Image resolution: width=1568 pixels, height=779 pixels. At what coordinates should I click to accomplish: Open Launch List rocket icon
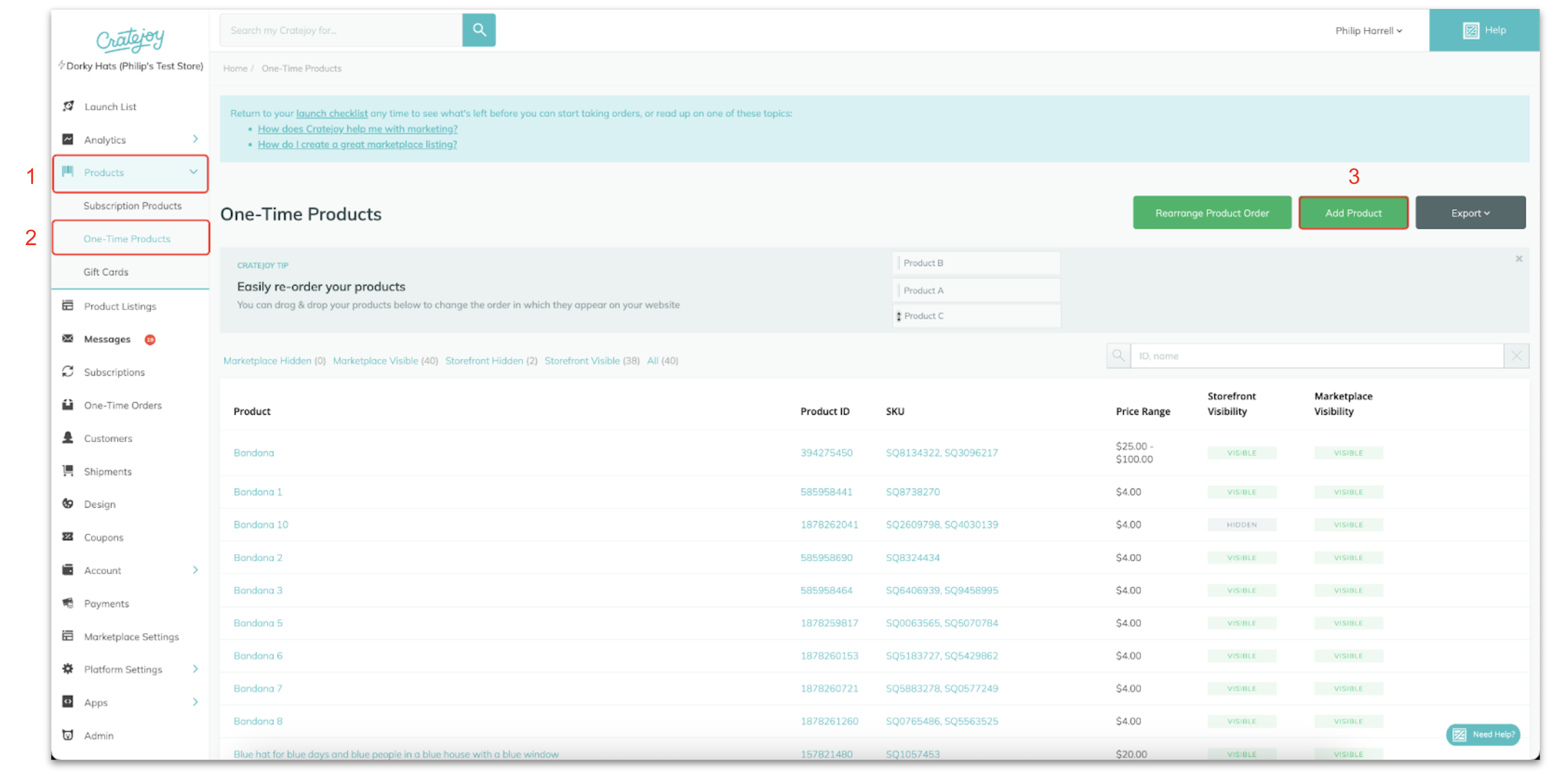point(69,106)
